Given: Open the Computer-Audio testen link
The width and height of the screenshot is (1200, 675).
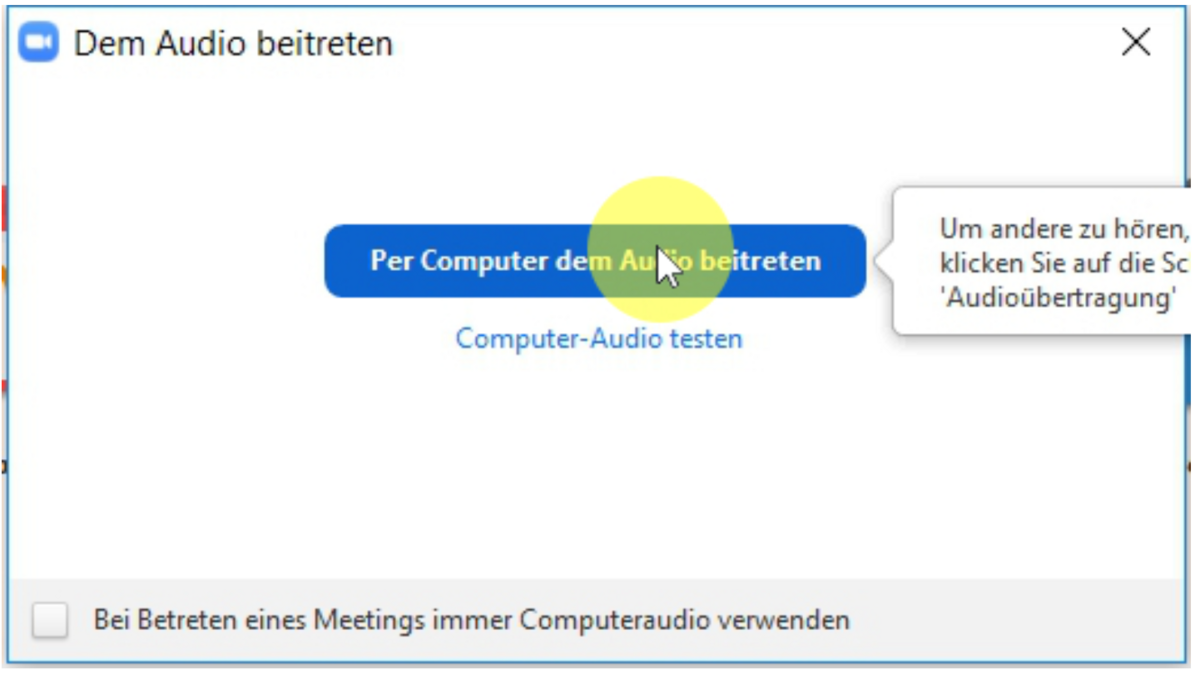Looking at the screenshot, I should tap(599, 338).
